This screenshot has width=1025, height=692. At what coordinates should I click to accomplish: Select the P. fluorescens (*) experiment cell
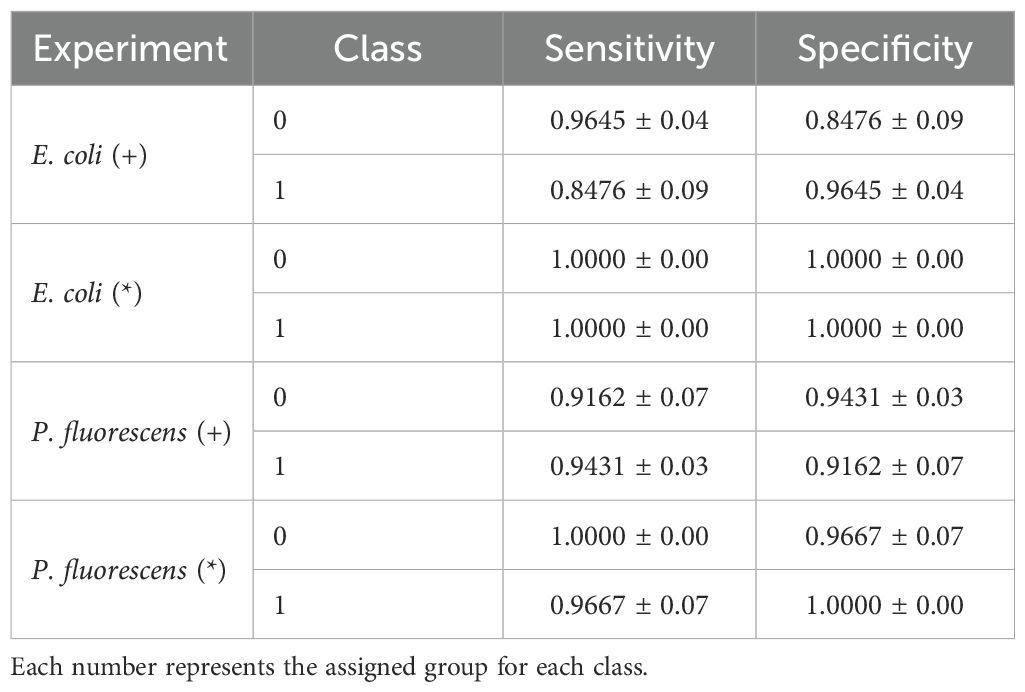click(x=130, y=570)
